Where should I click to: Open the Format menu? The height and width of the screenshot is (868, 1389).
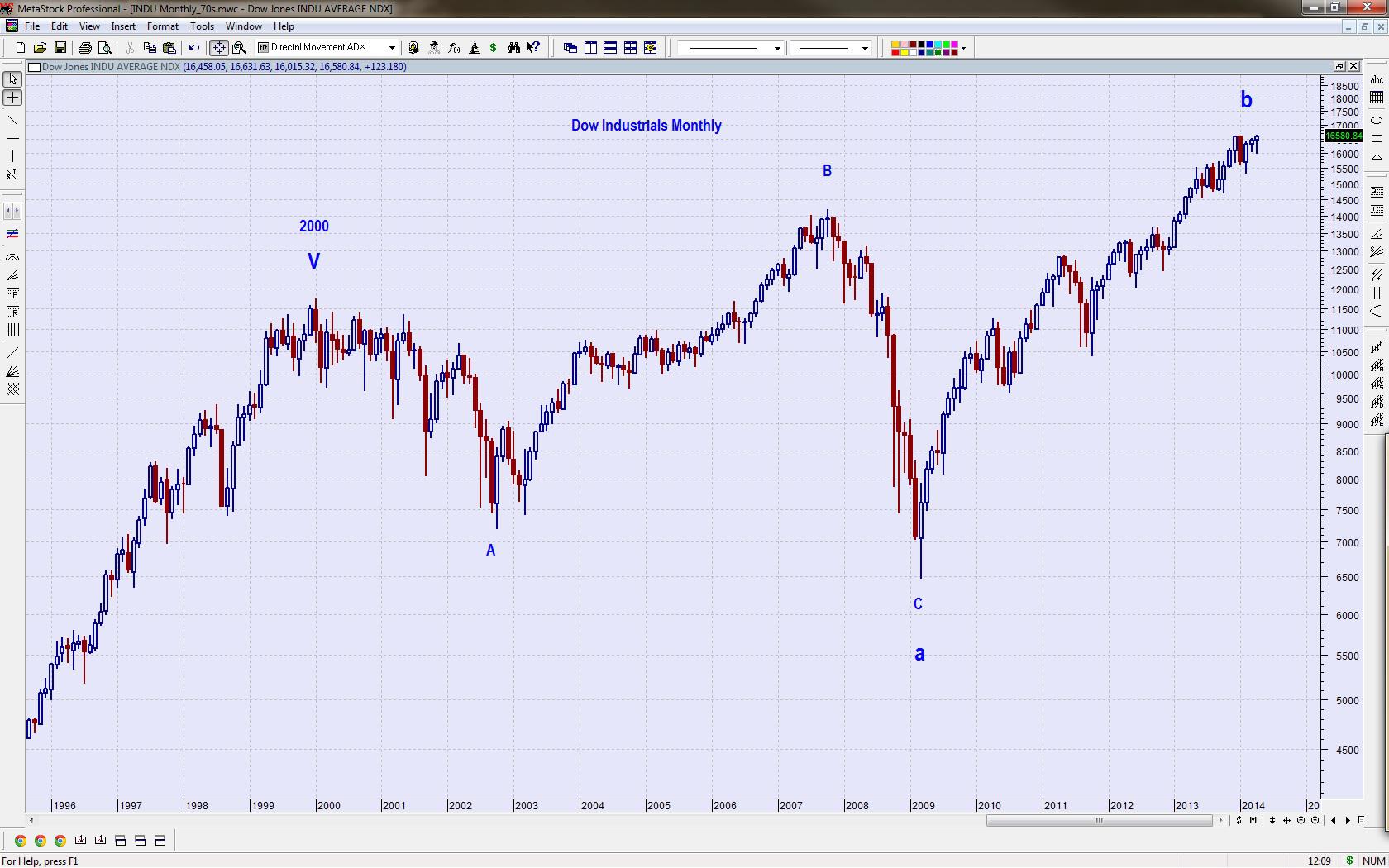pyautogui.click(x=162, y=26)
